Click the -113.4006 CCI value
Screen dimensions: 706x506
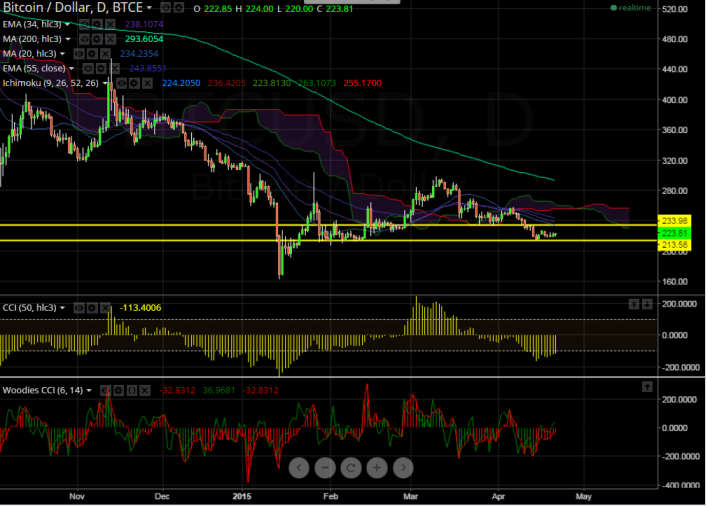(140, 308)
